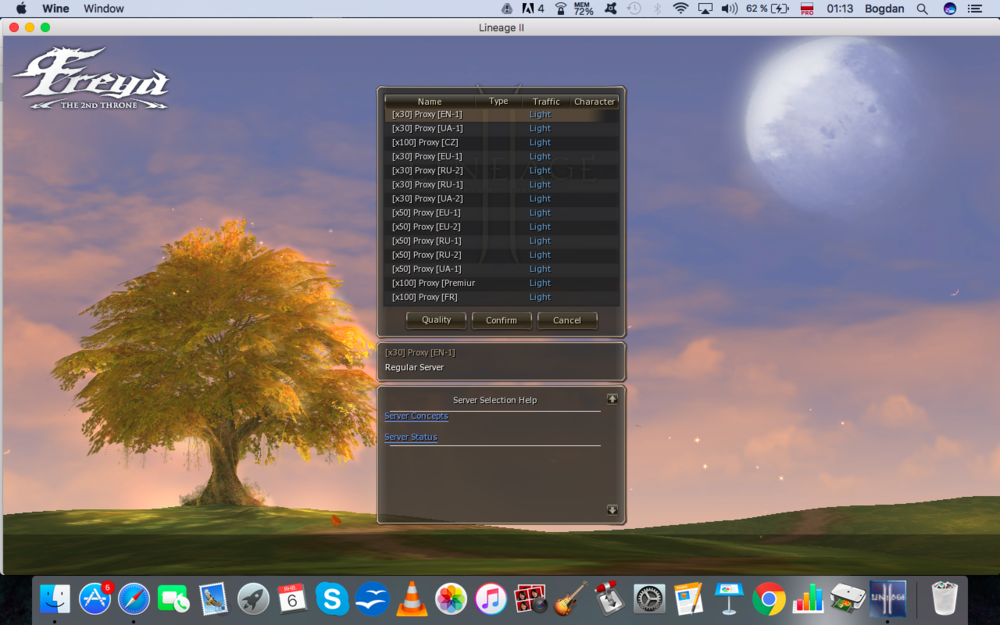Open Skype from the dock
This screenshot has width=1000, height=625.
(x=332, y=598)
